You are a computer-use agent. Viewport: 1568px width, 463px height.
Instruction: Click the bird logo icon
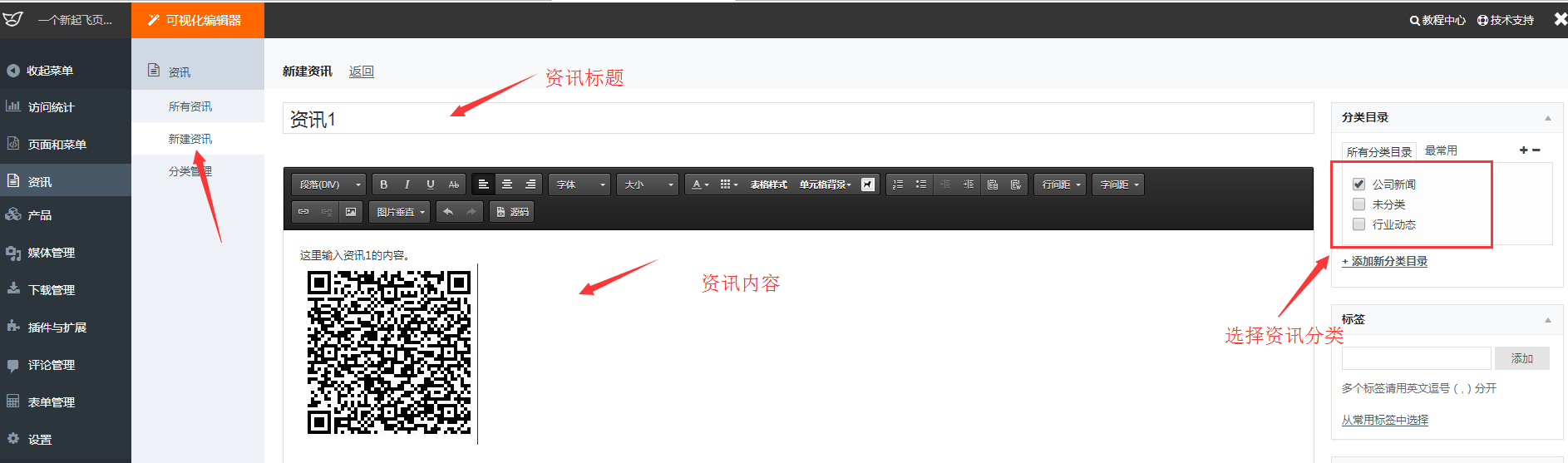tap(12, 19)
